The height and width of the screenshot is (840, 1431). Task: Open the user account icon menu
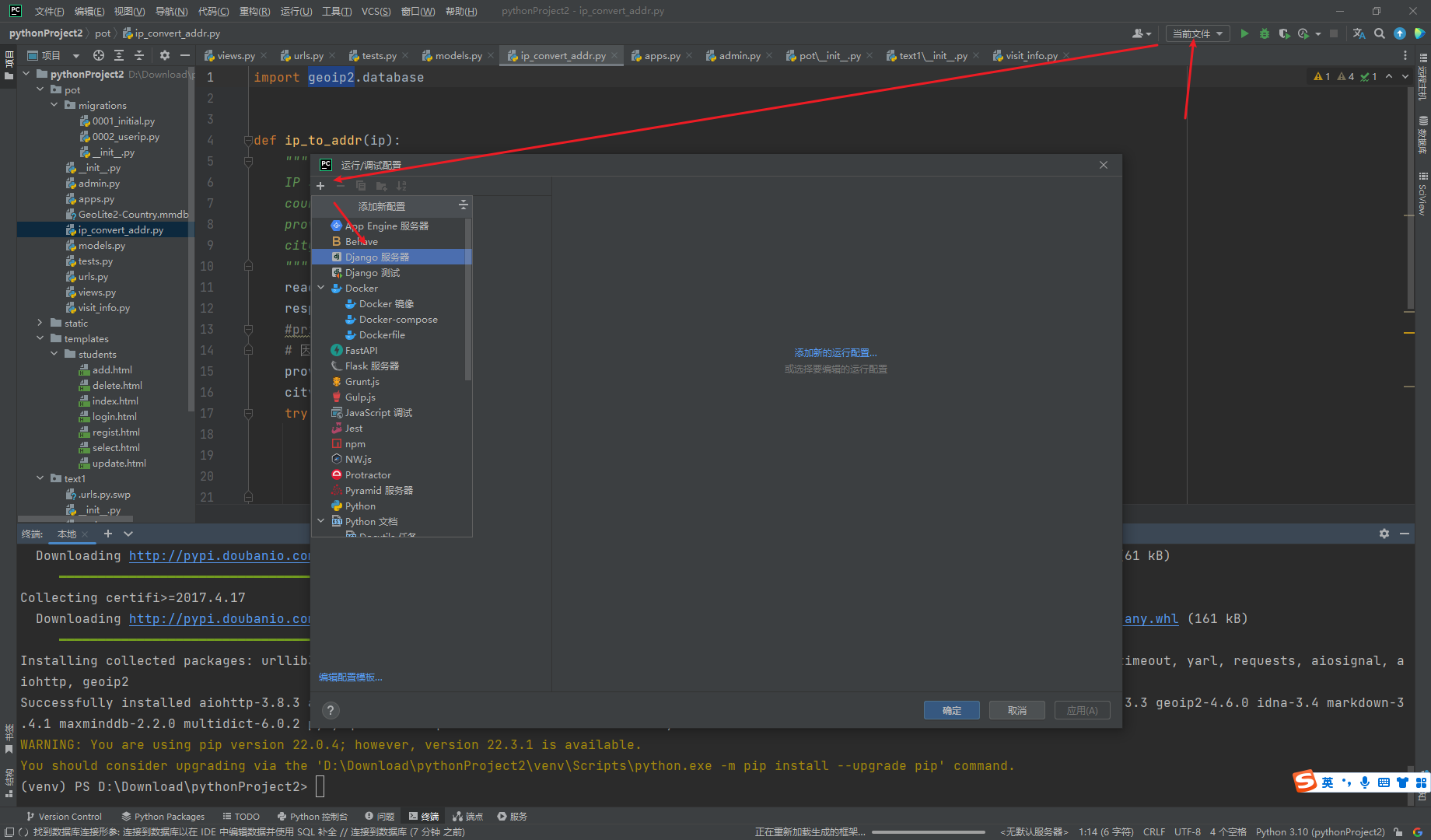click(x=1142, y=33)
